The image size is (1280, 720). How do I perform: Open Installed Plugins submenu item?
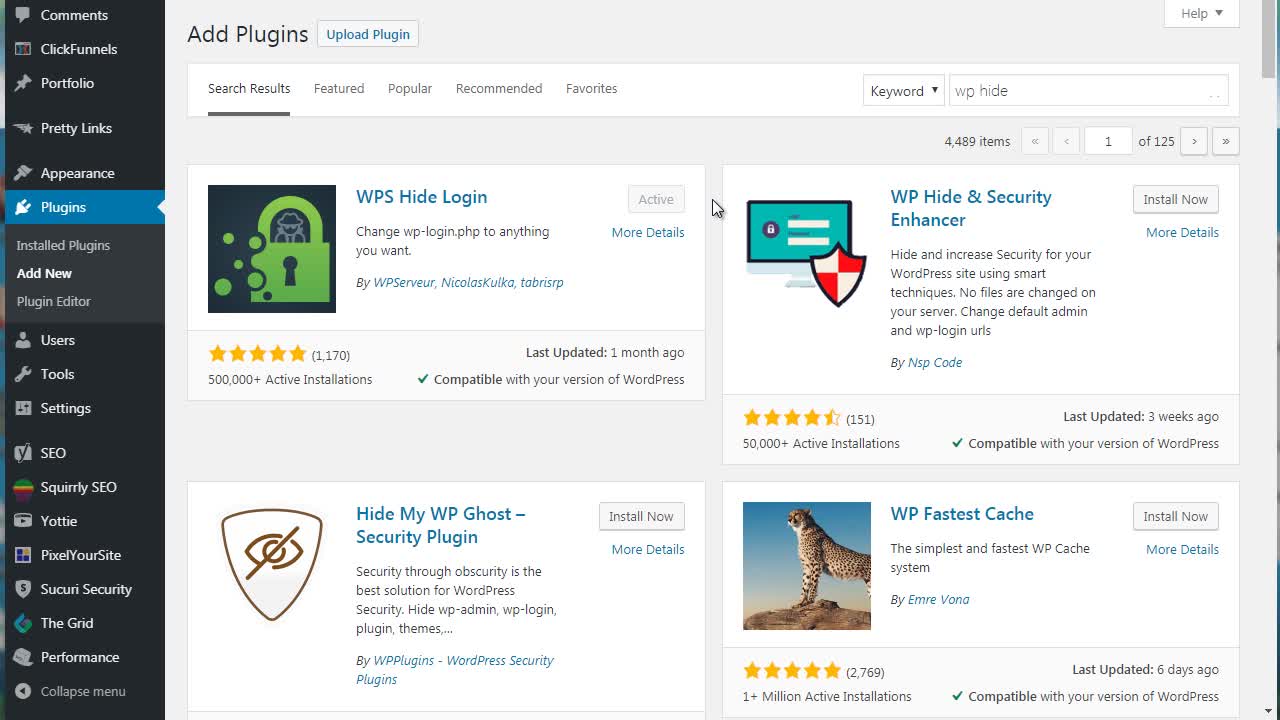[63, 245]
